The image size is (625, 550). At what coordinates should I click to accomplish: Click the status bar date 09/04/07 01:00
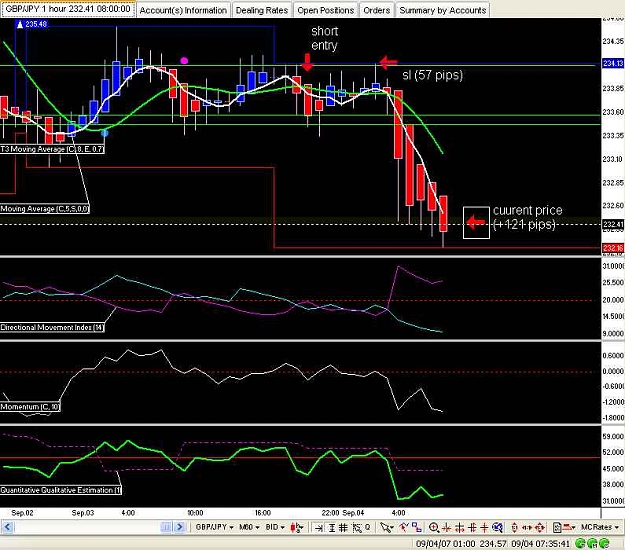(x=446, y=544)
